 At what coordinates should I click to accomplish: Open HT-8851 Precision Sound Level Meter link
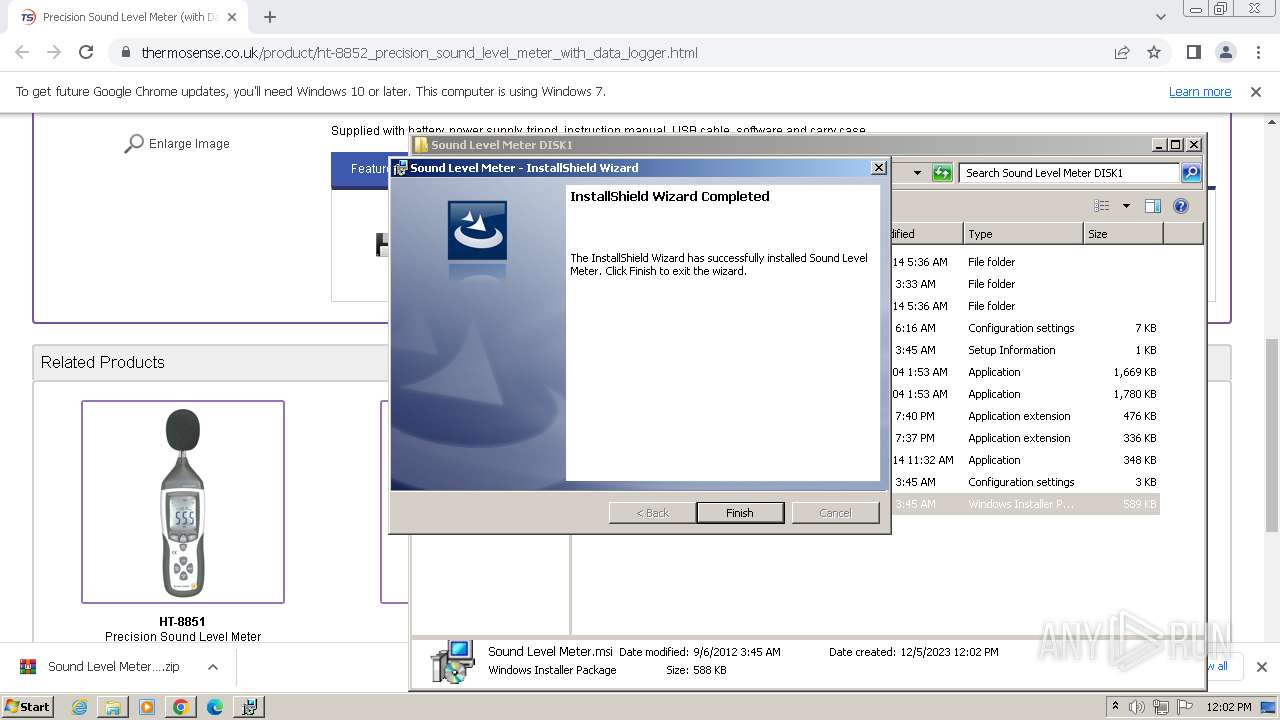tap(183, 629)
